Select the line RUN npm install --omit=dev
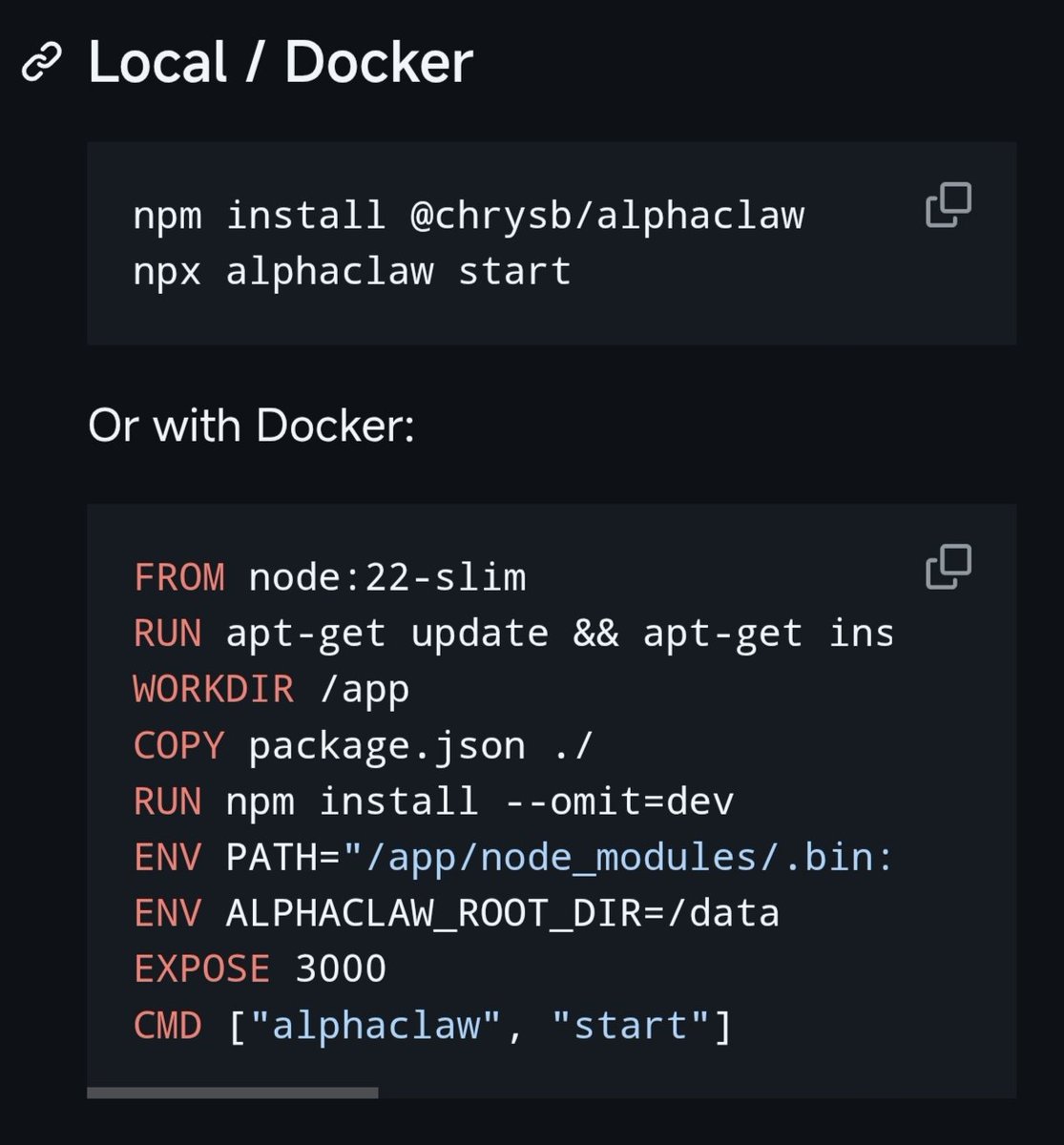The image size is (1064, 1145). click(433, 801)
